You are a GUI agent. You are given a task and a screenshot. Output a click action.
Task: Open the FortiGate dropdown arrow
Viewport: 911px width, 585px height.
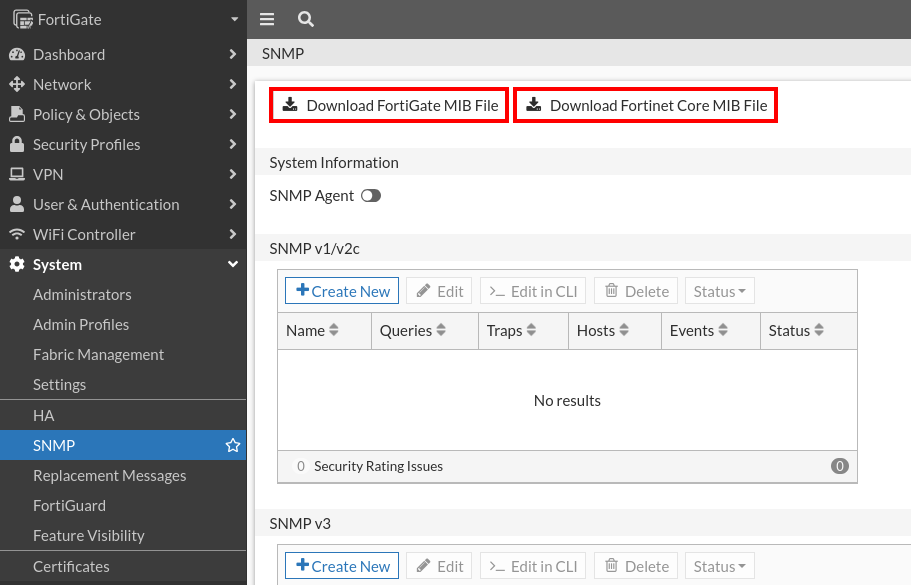(x=234, y=19)
